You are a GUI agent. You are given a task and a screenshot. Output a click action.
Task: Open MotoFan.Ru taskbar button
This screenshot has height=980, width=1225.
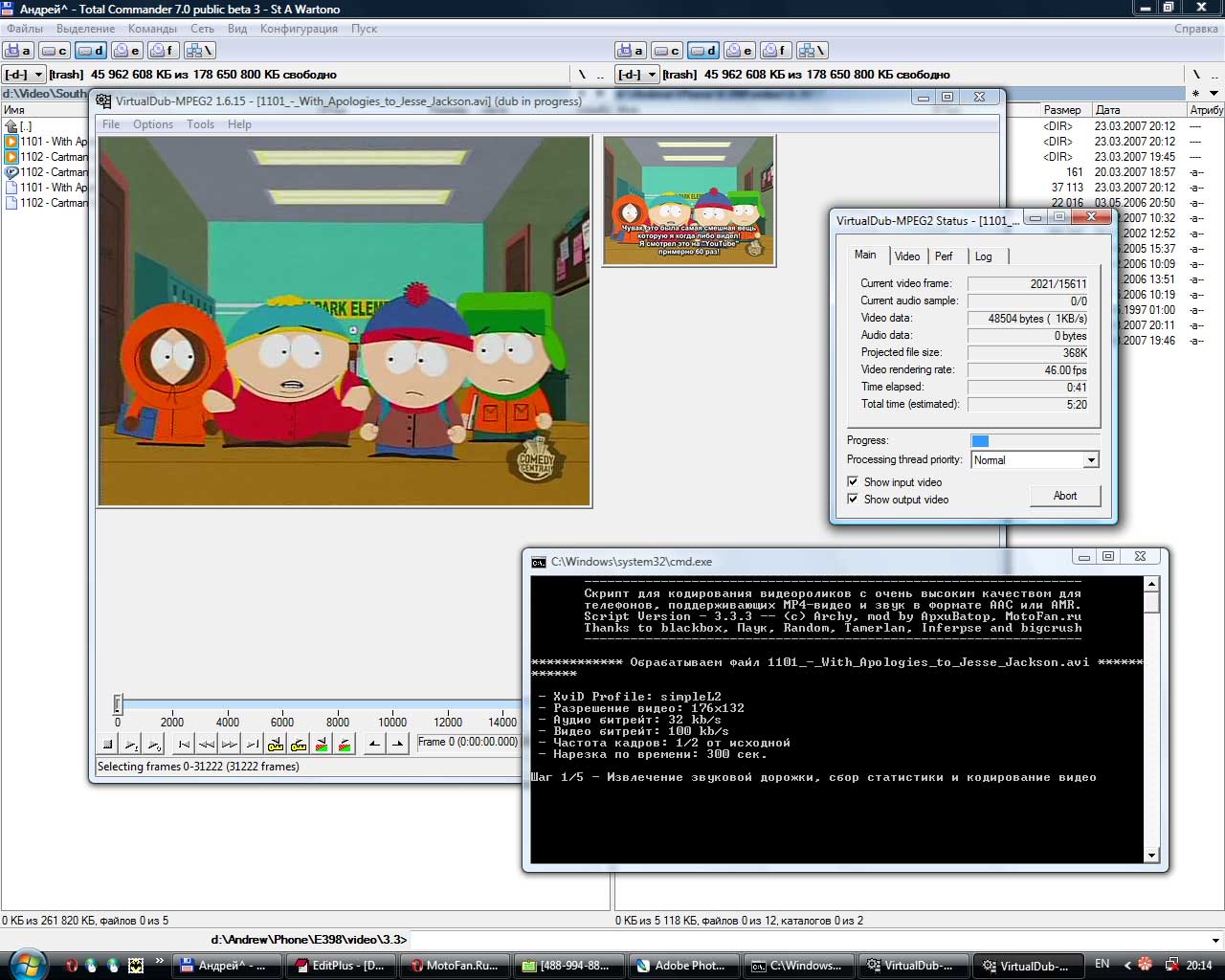pyautogui.click(x=456, y=966)
